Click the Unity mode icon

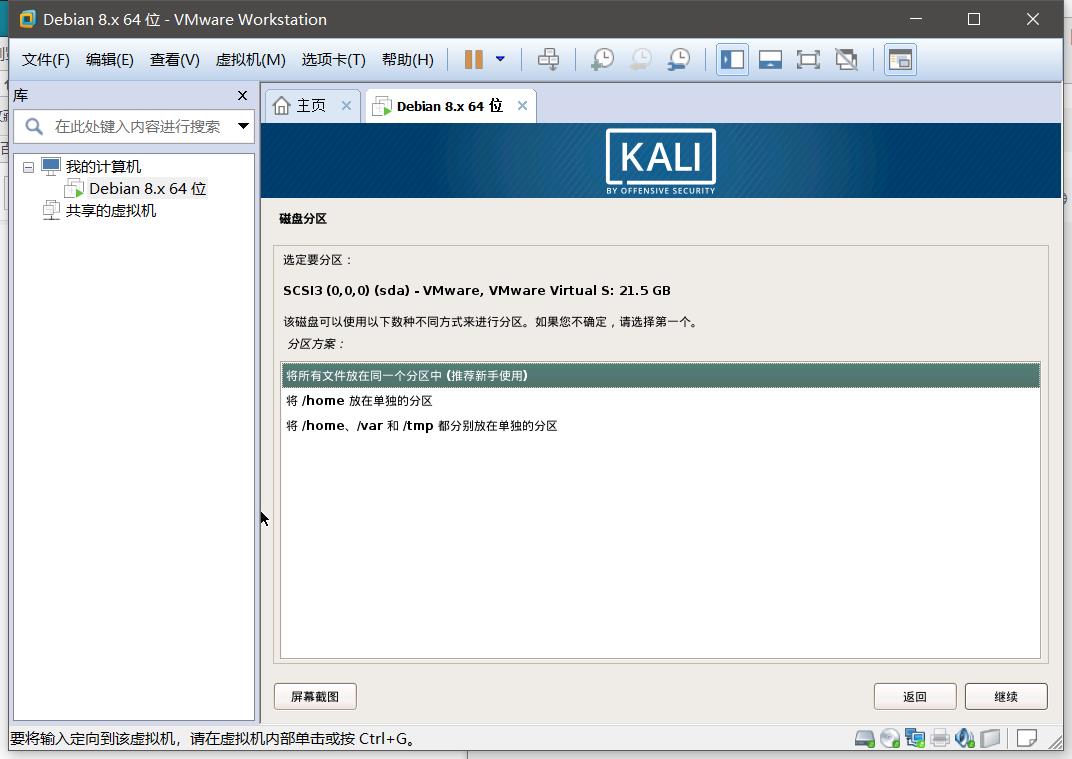(x=846, y=59)
